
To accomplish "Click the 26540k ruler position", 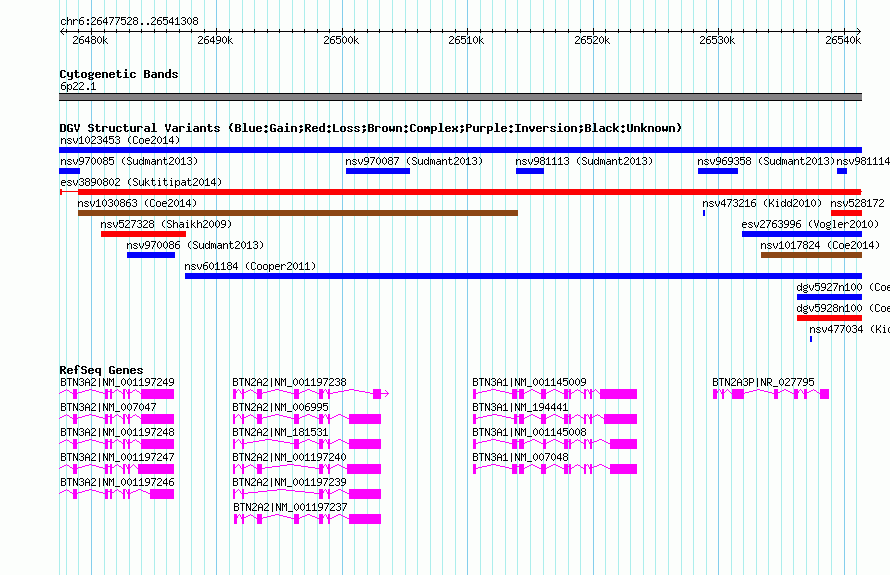I will (x=843, y=40).
